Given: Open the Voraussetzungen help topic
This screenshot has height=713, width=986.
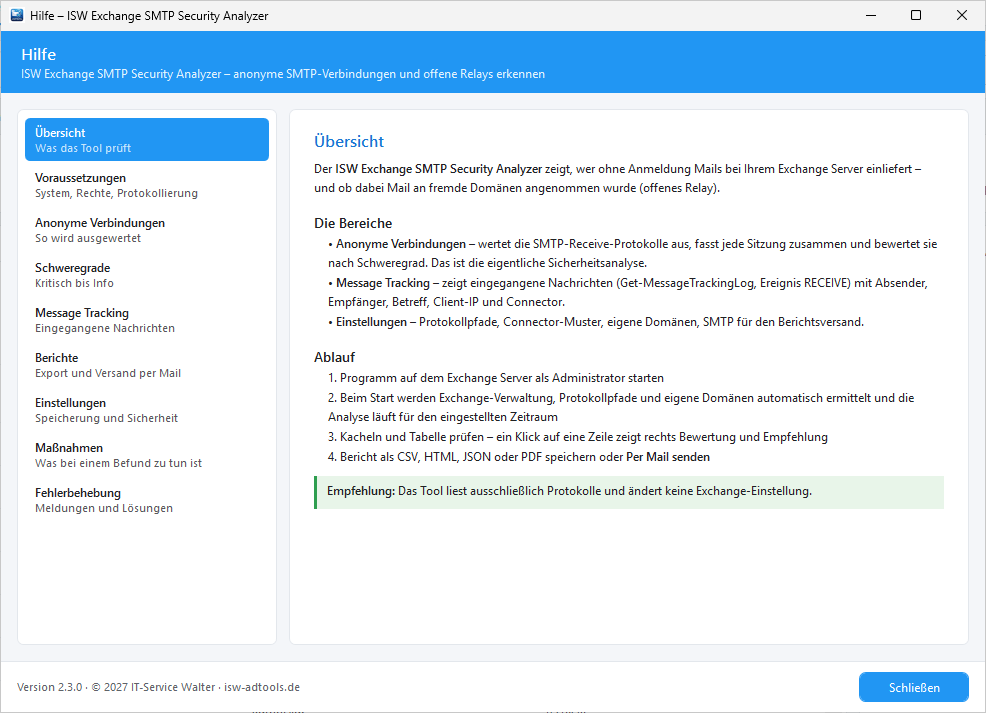Looking at the screenshot, I should (147, 185).
